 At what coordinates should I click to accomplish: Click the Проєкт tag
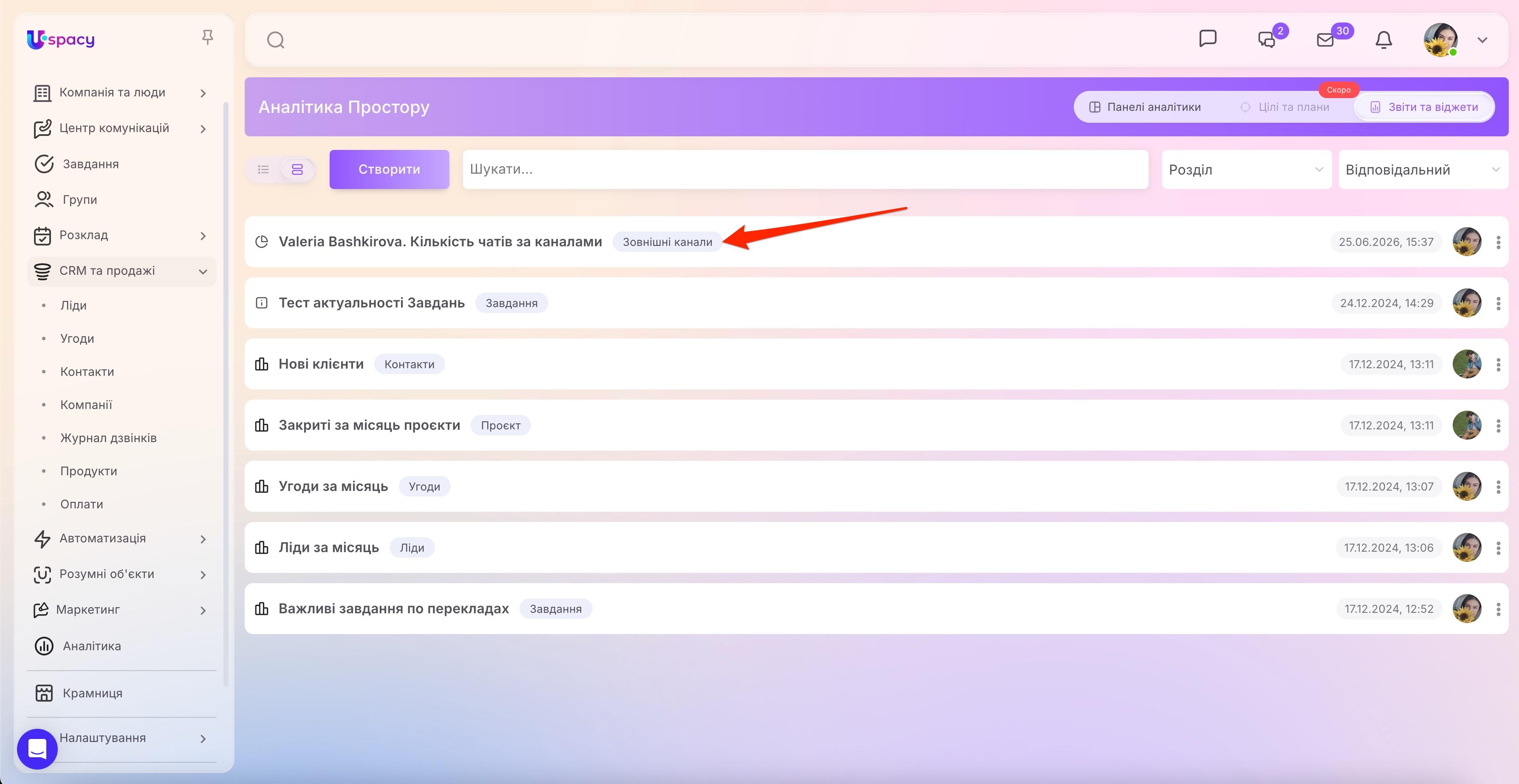(500, 426)
